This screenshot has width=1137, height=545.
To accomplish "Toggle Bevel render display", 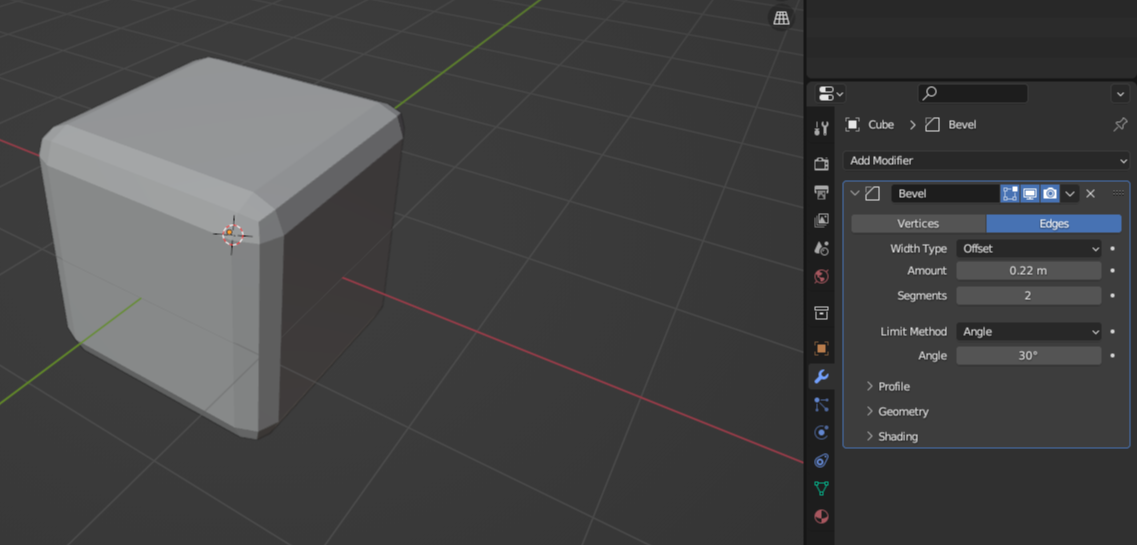I will [1049, 194].
